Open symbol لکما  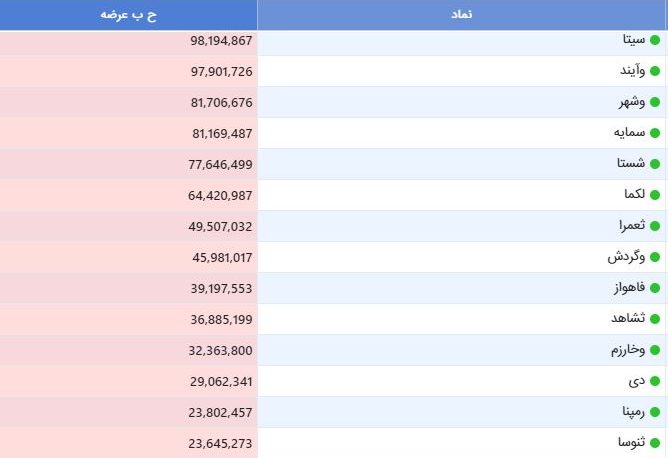[x=635, y=194]
